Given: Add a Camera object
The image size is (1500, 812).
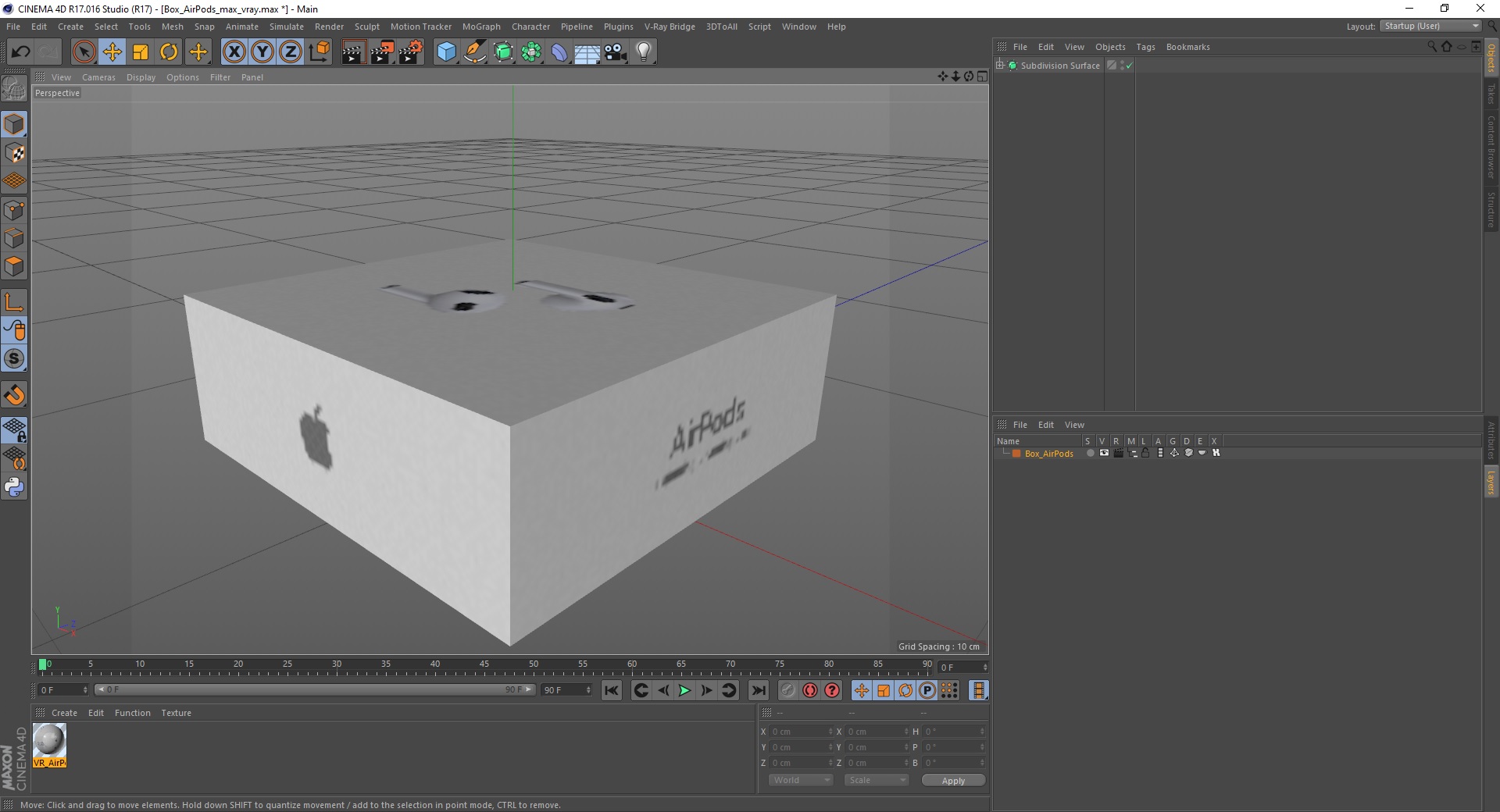Looking at the screenshot, I should 616,52.
